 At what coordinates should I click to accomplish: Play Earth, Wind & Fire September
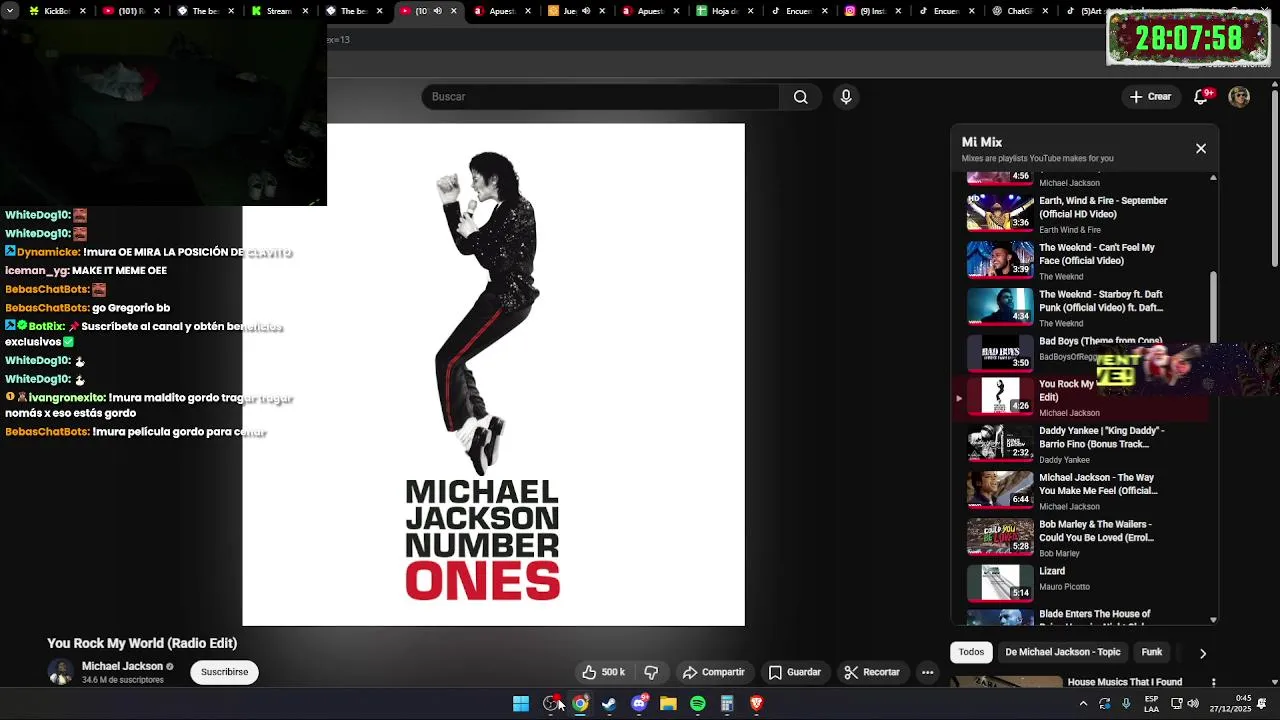(x=1085, y=213)
